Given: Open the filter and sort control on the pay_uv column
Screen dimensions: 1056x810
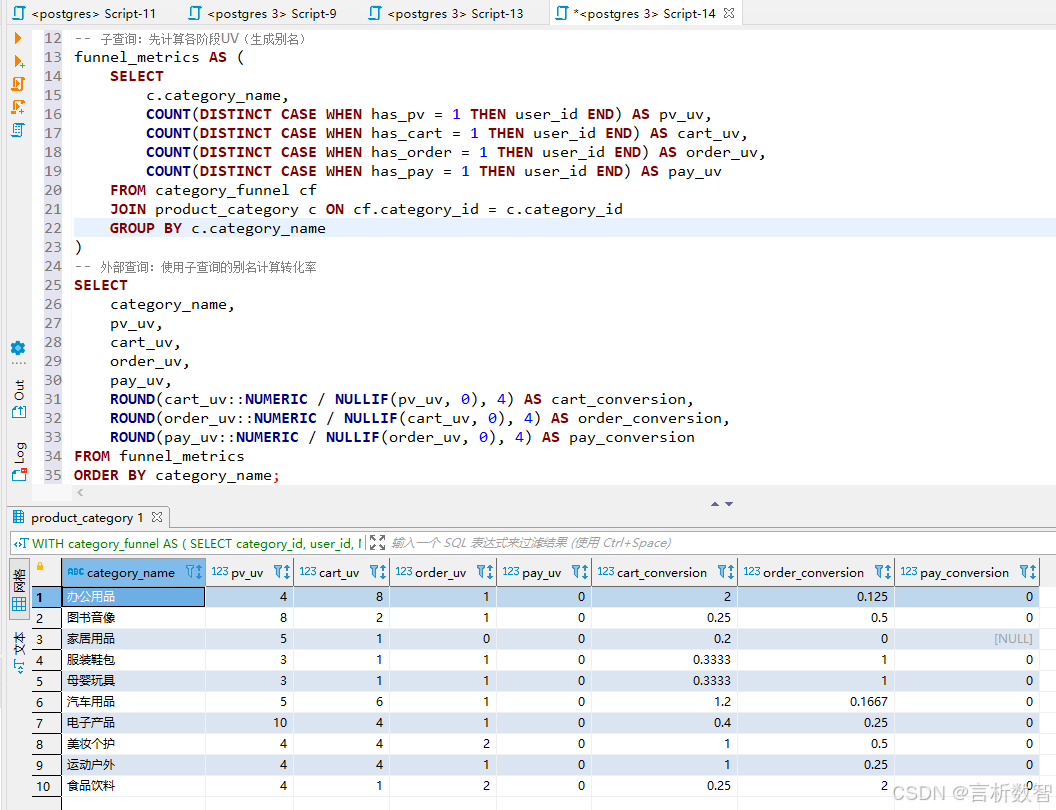Looking at the screenshot, I should click(580, 572).
